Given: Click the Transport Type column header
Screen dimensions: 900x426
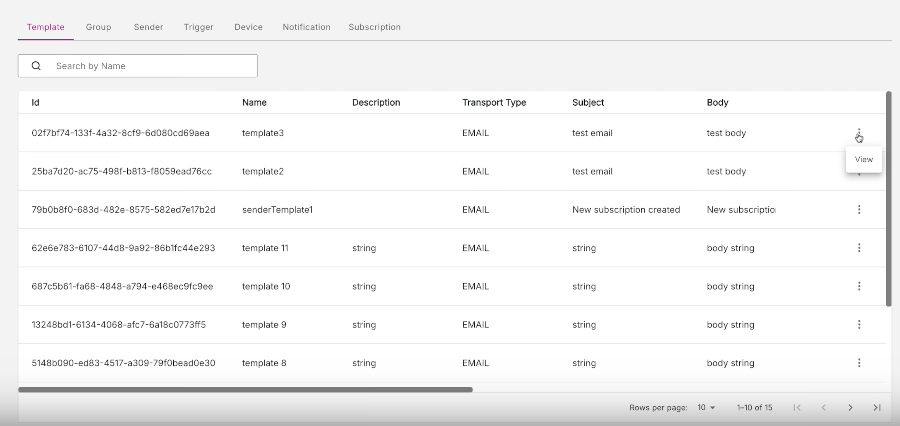Looking at the screenshot, I should click(494, 103).
